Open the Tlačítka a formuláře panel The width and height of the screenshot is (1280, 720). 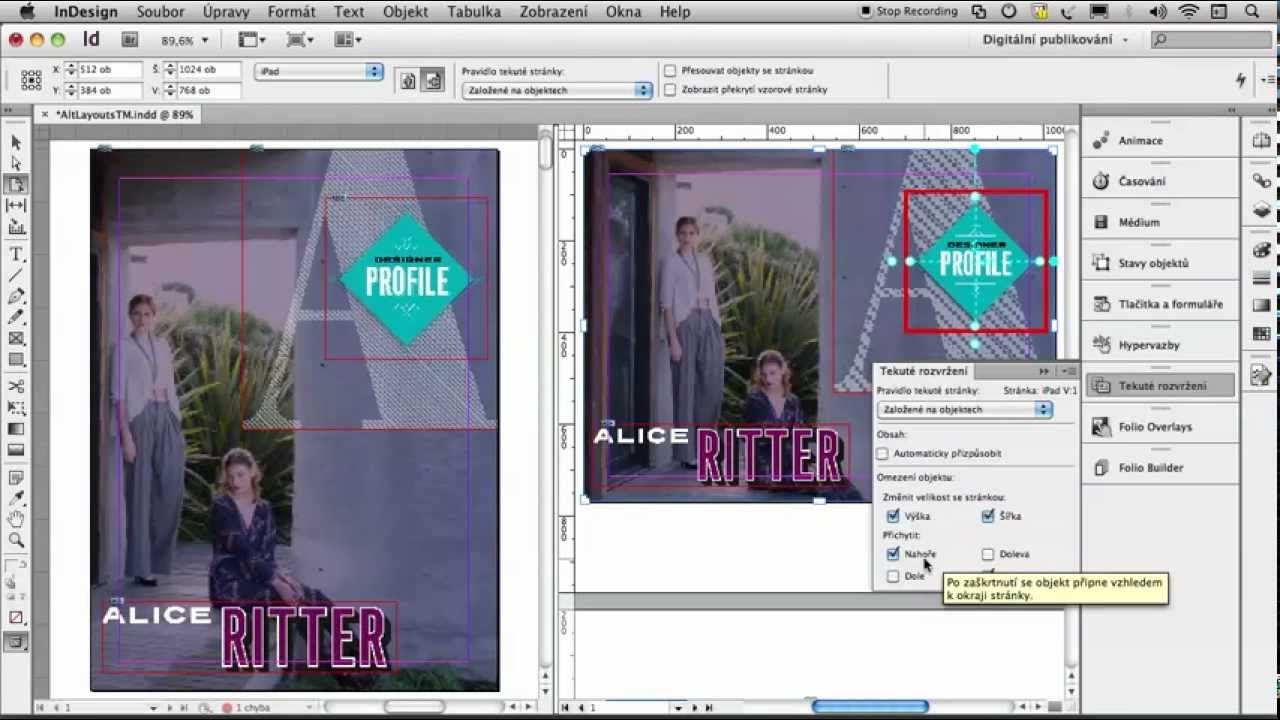pos(1160,304)
